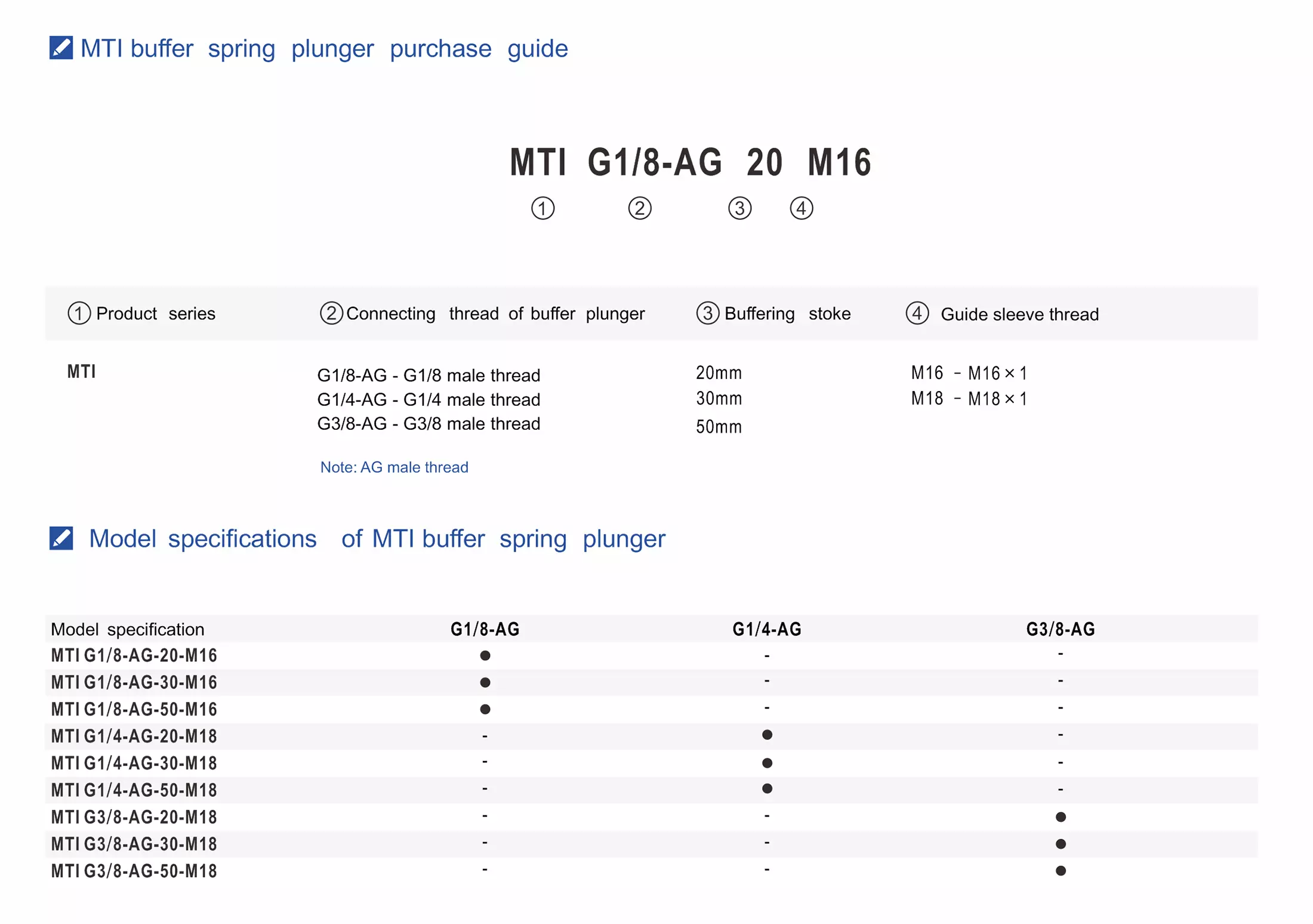Image resolution: width=1313 pixels, height=924 pixels.
Task: Click the dot in the MTI G1/4-AG-30-M18 row
Action: (x=768, y=763)
